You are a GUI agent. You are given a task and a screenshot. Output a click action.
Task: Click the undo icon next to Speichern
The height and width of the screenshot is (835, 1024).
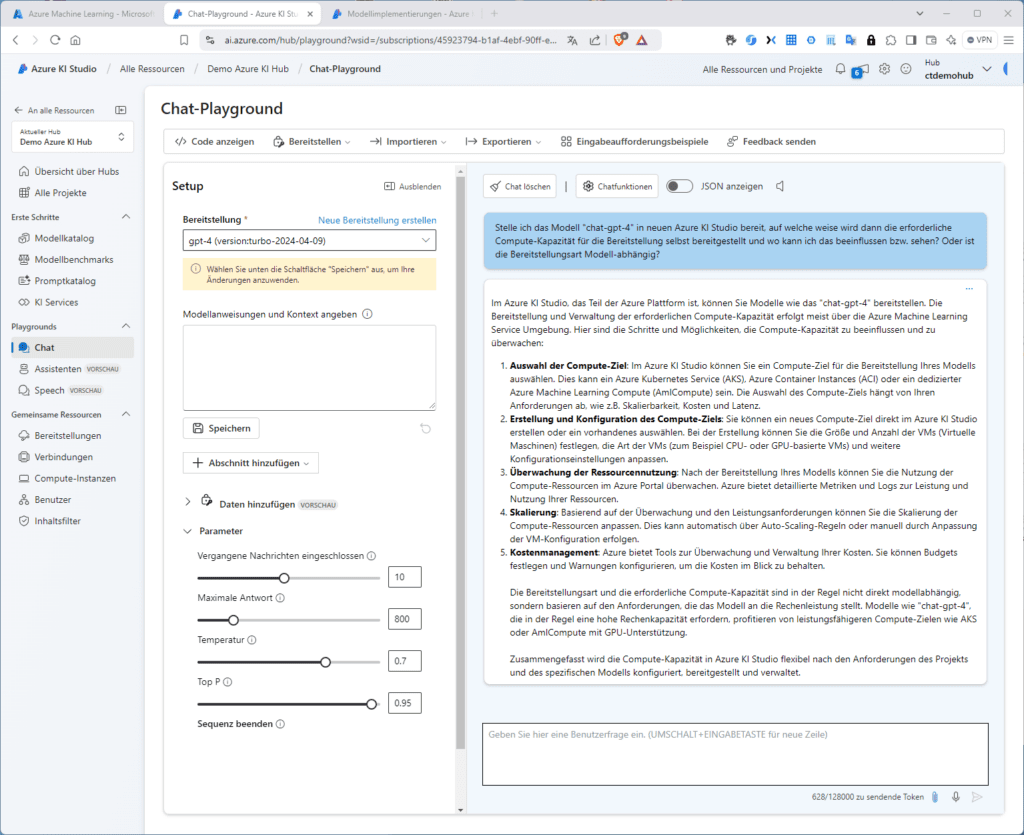425,428
